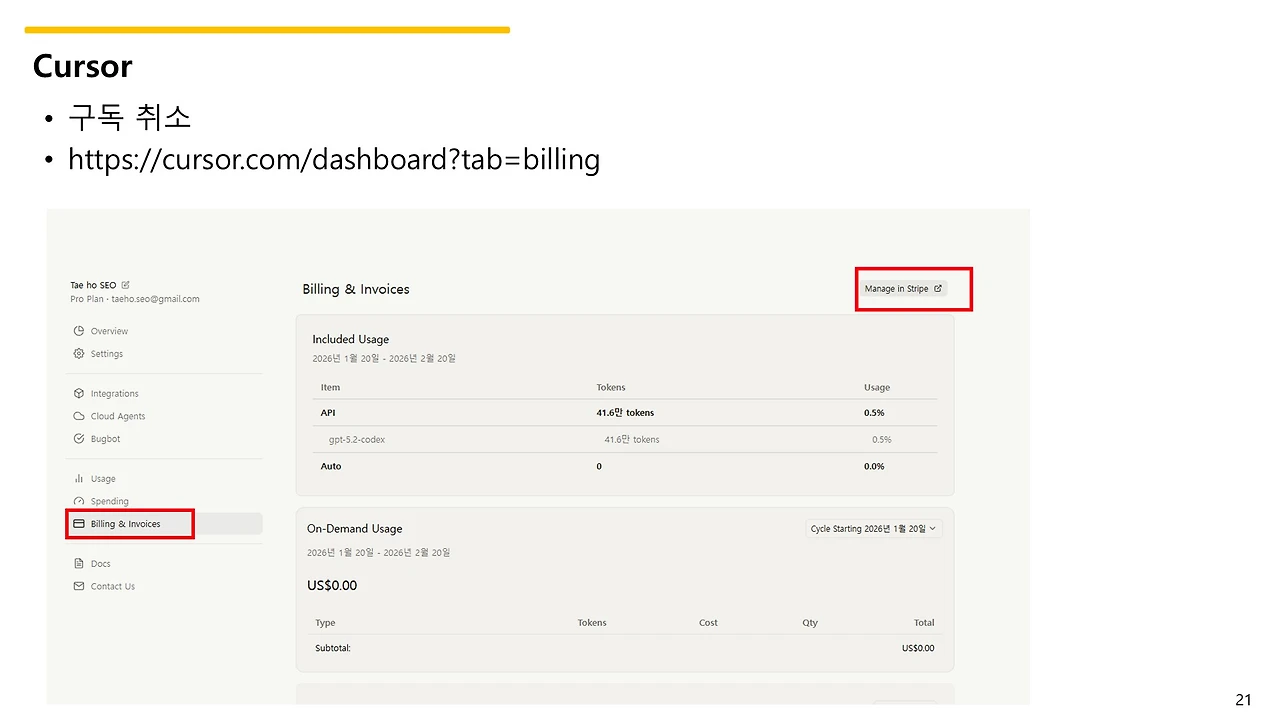Click the cursor.com dashboard billing URL

pos(334,160)
